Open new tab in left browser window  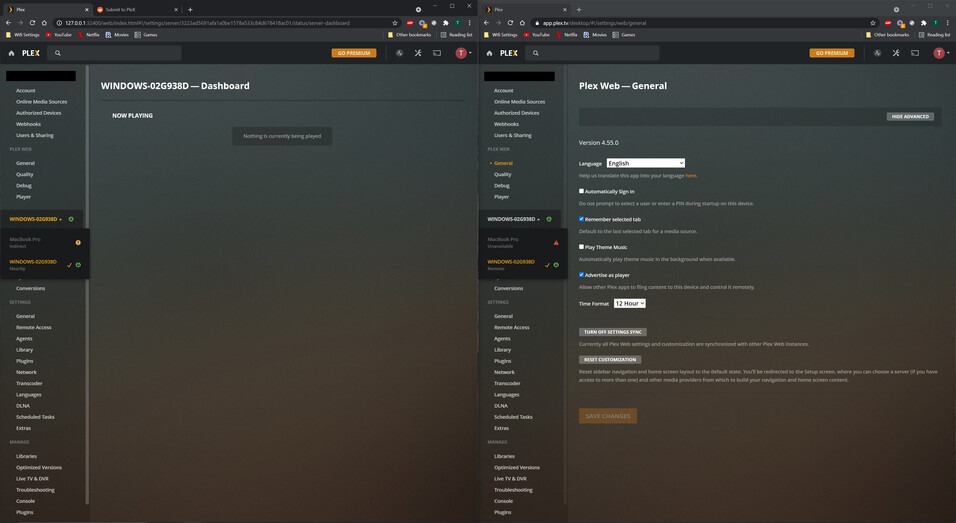tap(190, 9)
